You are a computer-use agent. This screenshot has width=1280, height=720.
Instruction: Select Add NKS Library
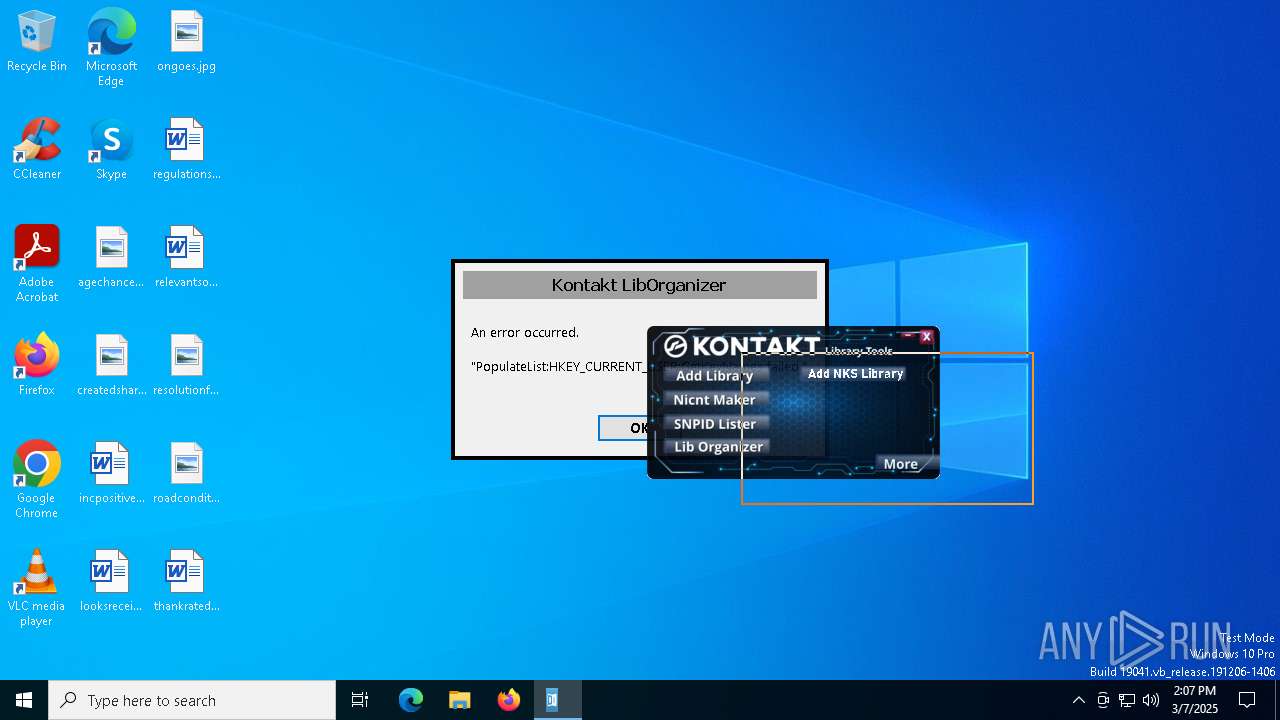(855, 374)
